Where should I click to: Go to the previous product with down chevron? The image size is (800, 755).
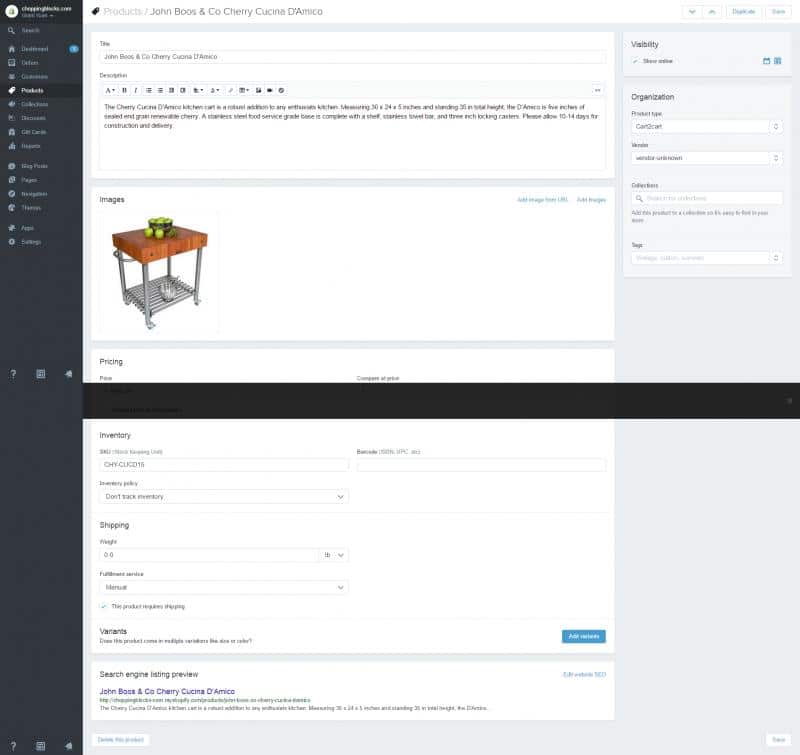point(692,11)
